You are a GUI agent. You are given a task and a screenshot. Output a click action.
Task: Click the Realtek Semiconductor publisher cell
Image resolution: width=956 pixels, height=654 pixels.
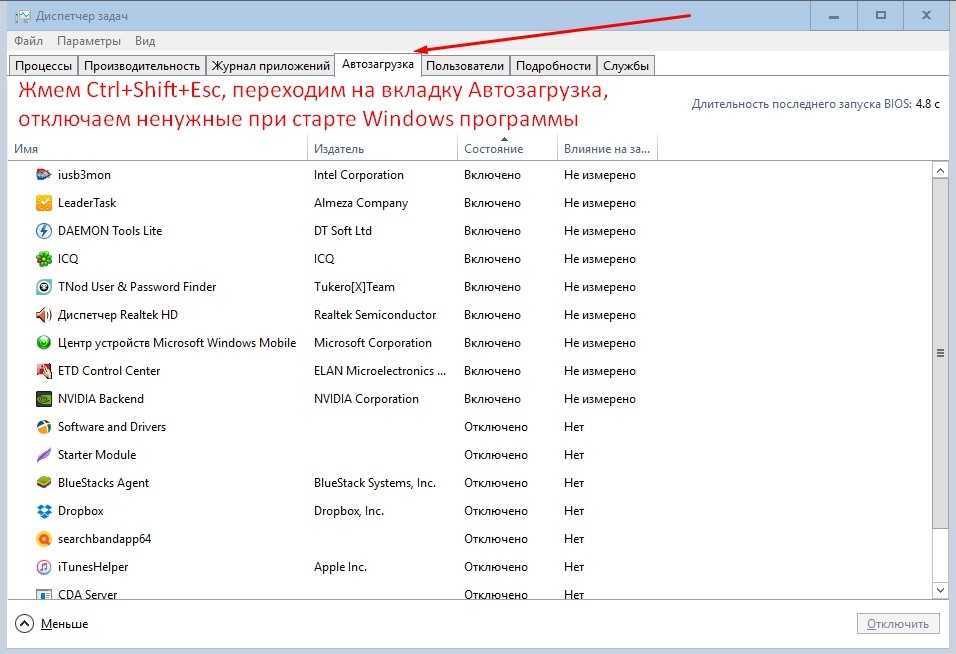(x=375, y=315)
